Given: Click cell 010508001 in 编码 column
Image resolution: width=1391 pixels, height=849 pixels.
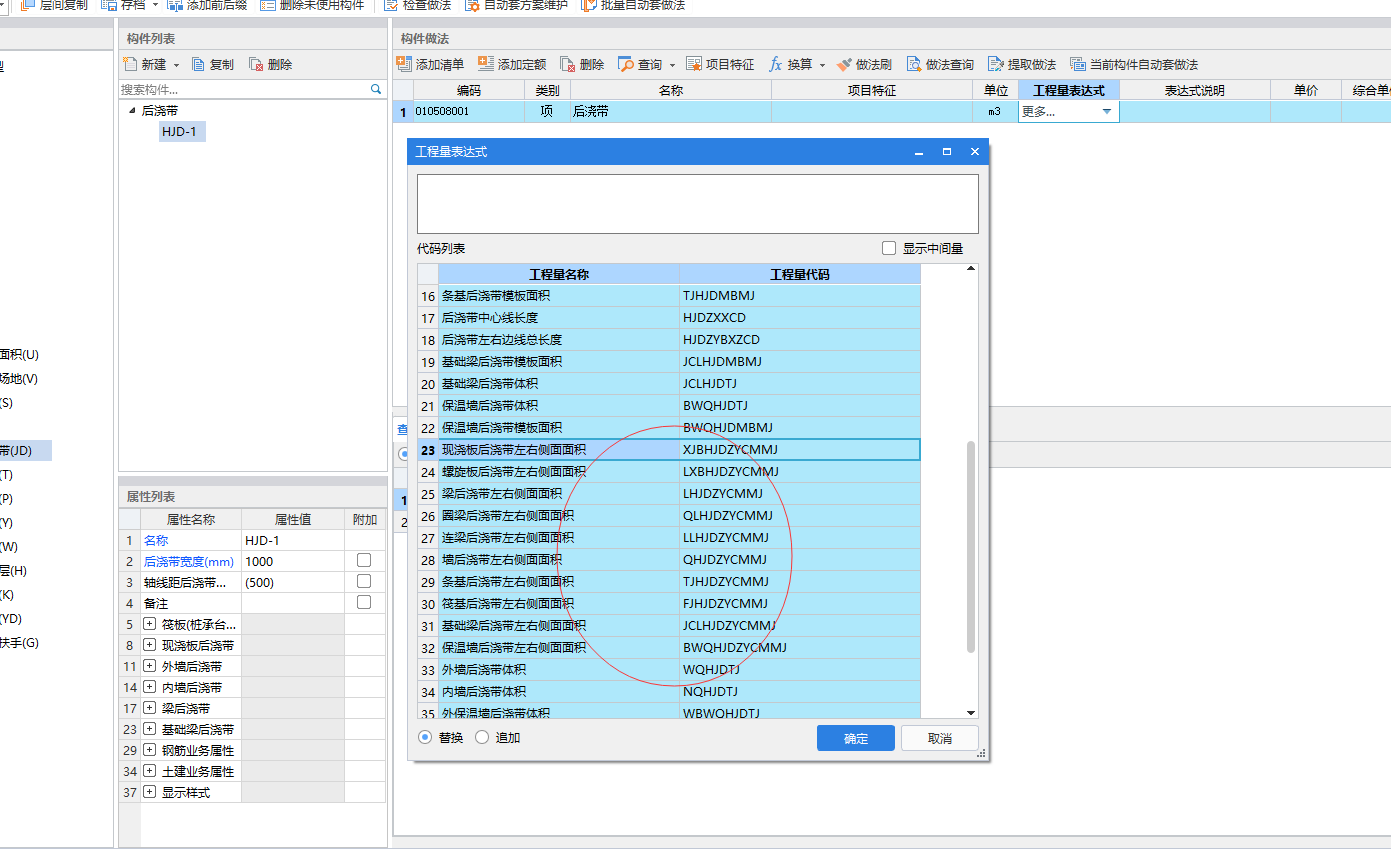Looking at the screenshot, I should point(468,112).
